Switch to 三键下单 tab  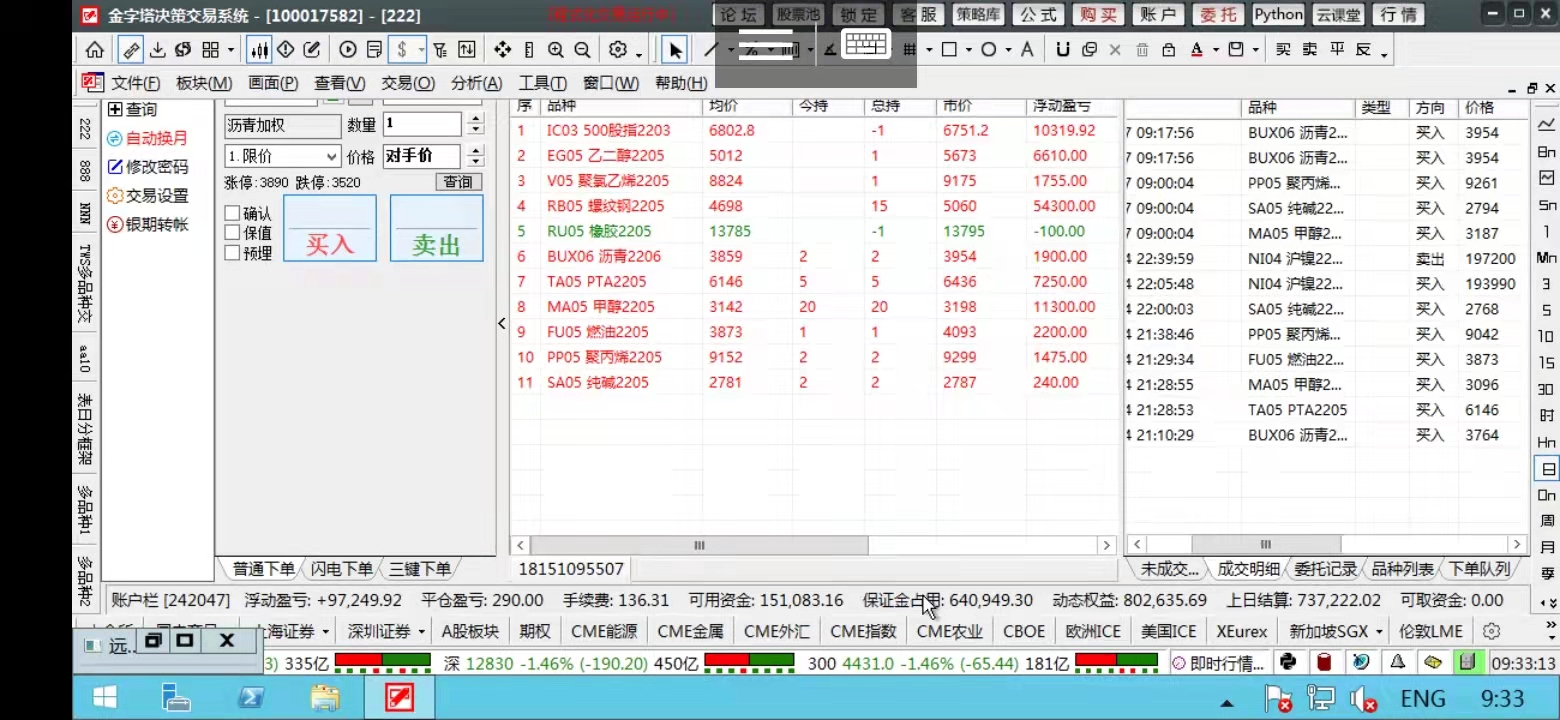pos(419,569)
